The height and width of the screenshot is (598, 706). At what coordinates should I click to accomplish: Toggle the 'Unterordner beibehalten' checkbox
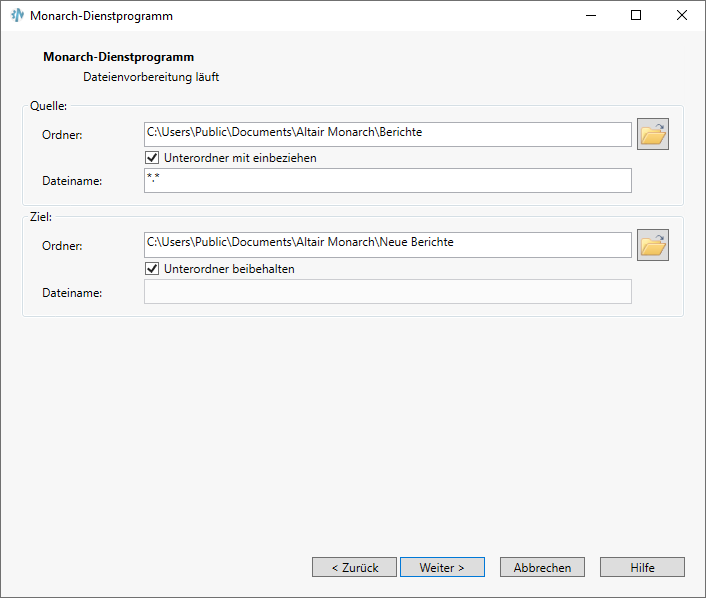(x=153, y=269)
